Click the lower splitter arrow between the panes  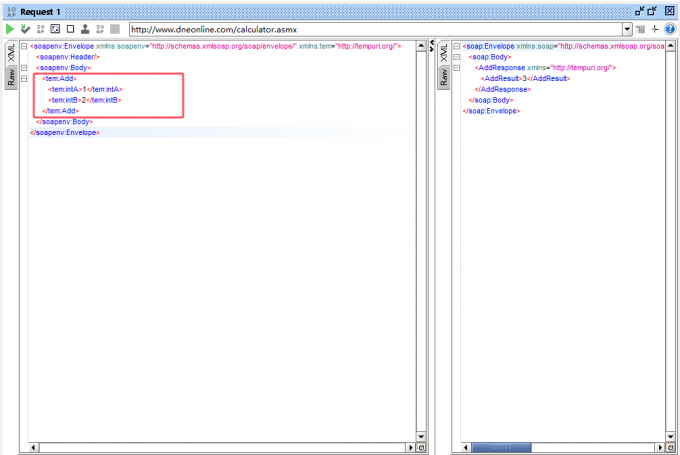(432, 49)
